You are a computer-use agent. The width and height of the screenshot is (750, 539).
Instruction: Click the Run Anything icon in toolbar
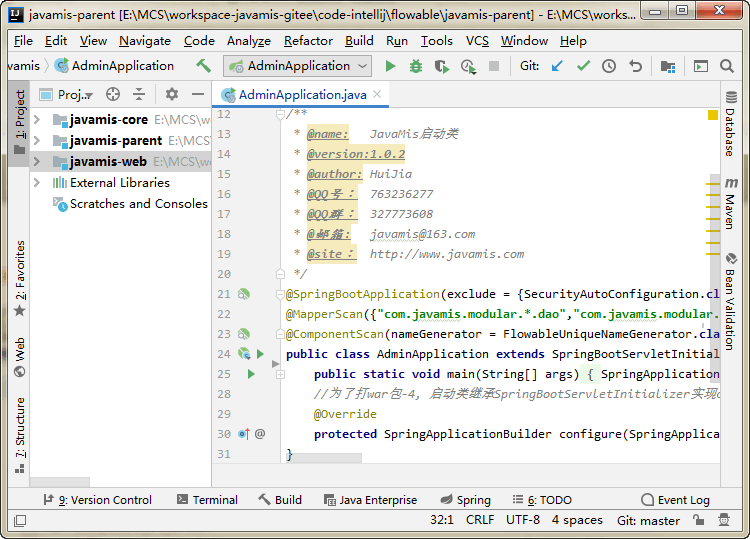[701, 66]
